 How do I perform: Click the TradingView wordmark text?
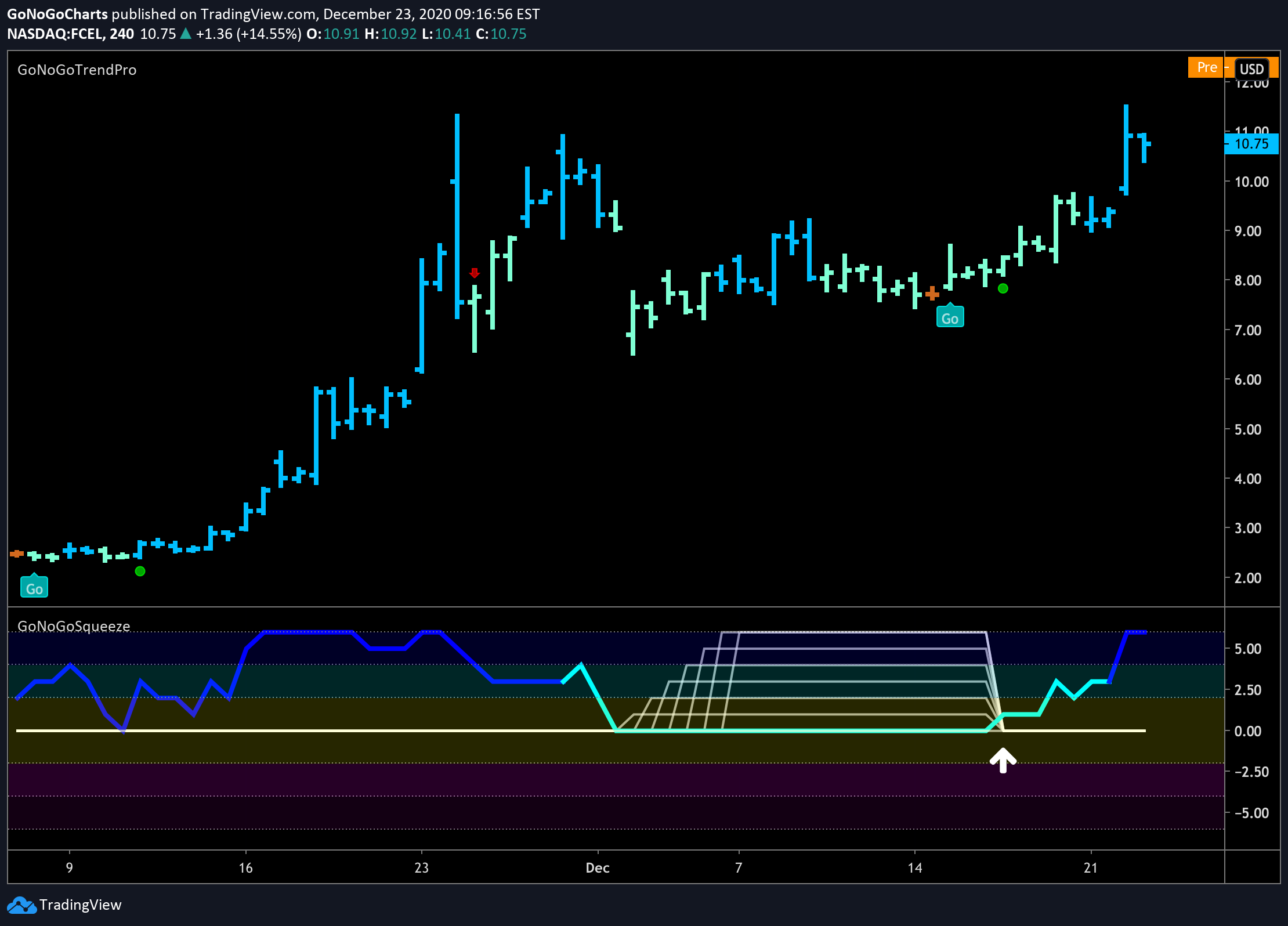click(80, 905)
